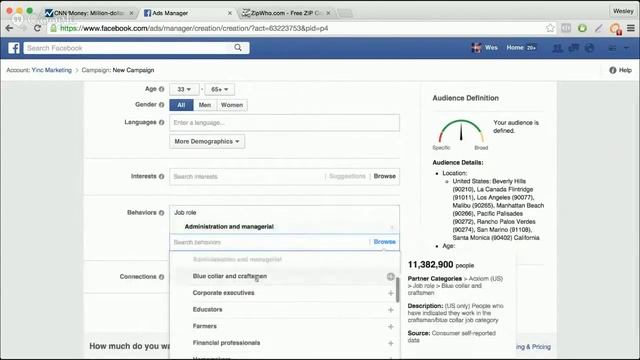Select All gender option
Image resolution: width=640 pixels, height=360 pixels.
(x=181, y=105)
